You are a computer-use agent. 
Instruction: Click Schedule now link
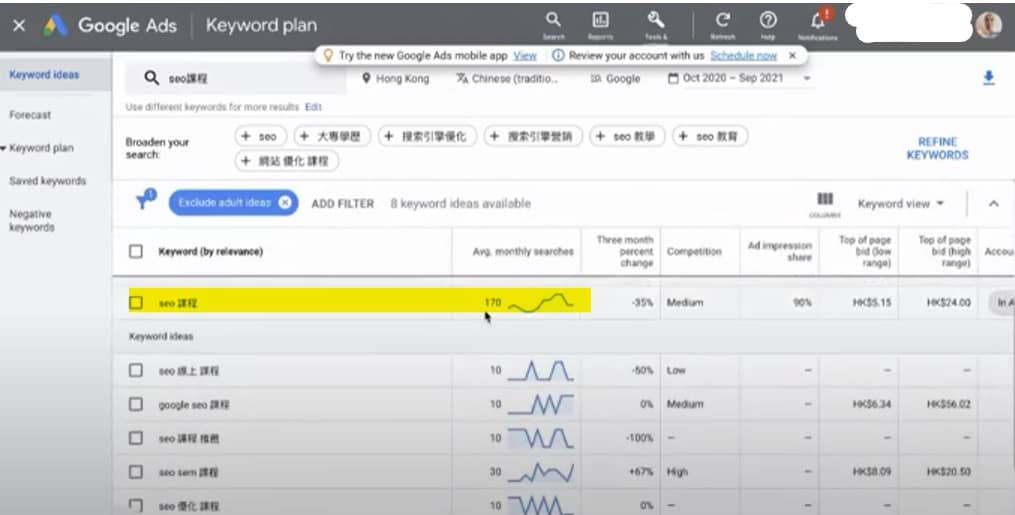(743, 56)
